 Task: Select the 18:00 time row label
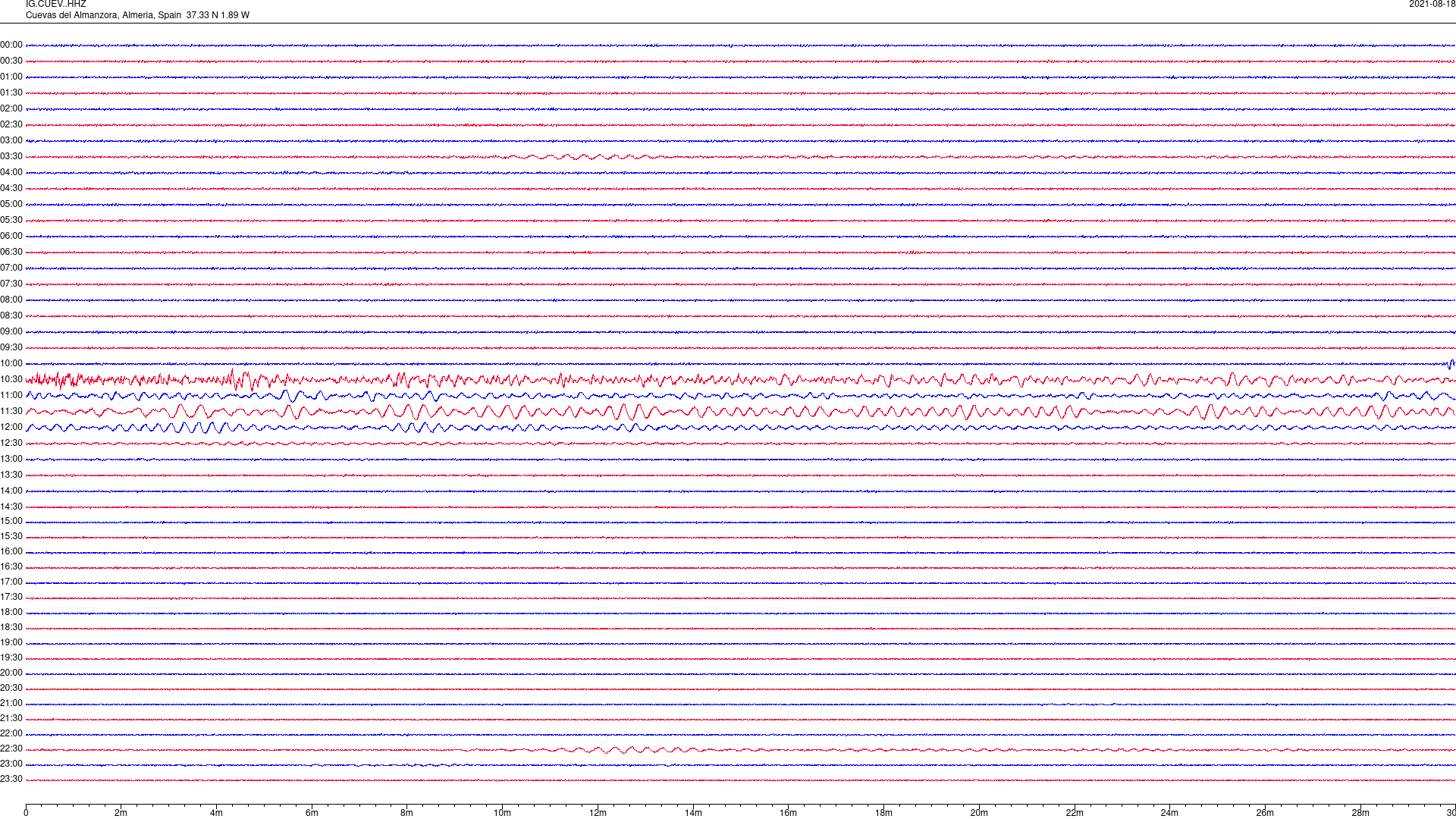[11, 612]
